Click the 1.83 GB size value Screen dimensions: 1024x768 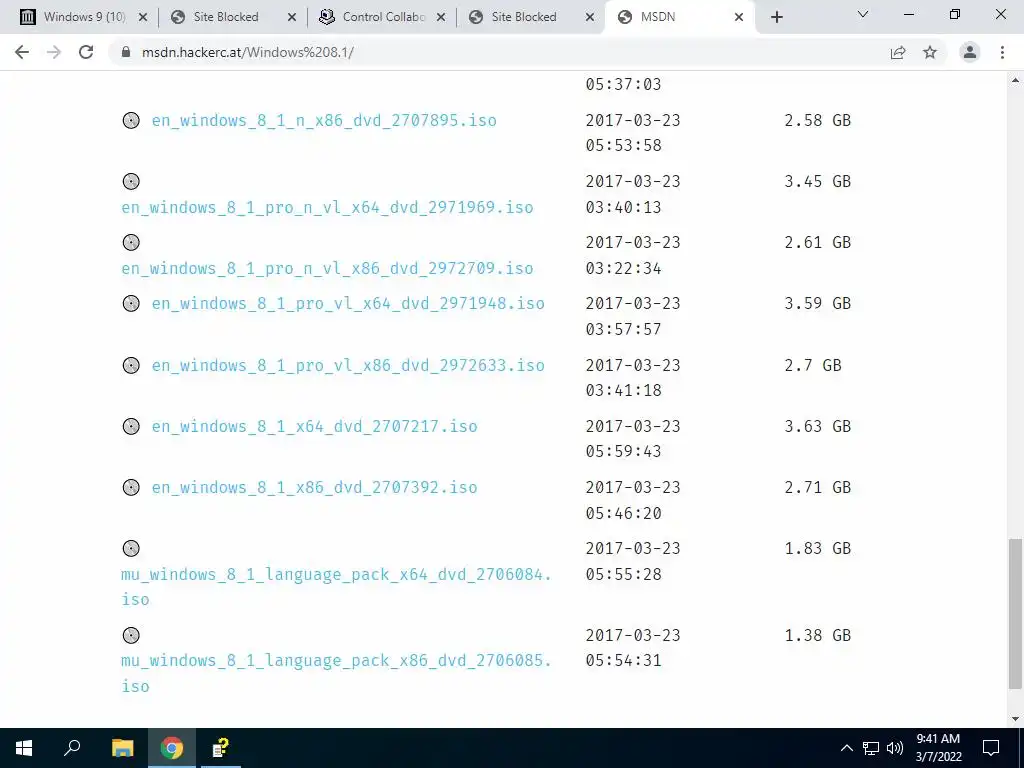(818, 549)
